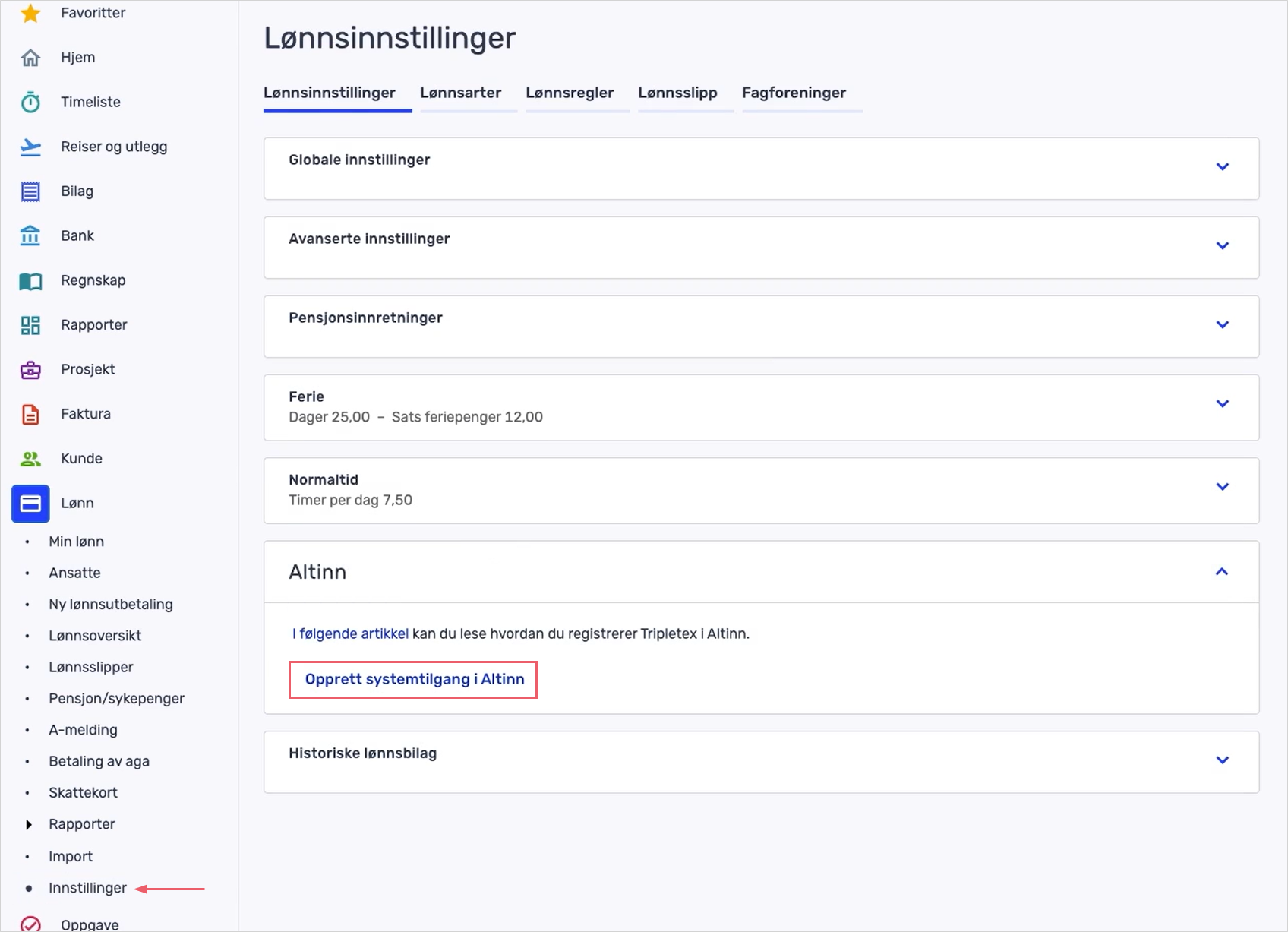Click the Rapporter grid icon
The width and height of the screenshot is (1288, 932).
tap(30, 324)
